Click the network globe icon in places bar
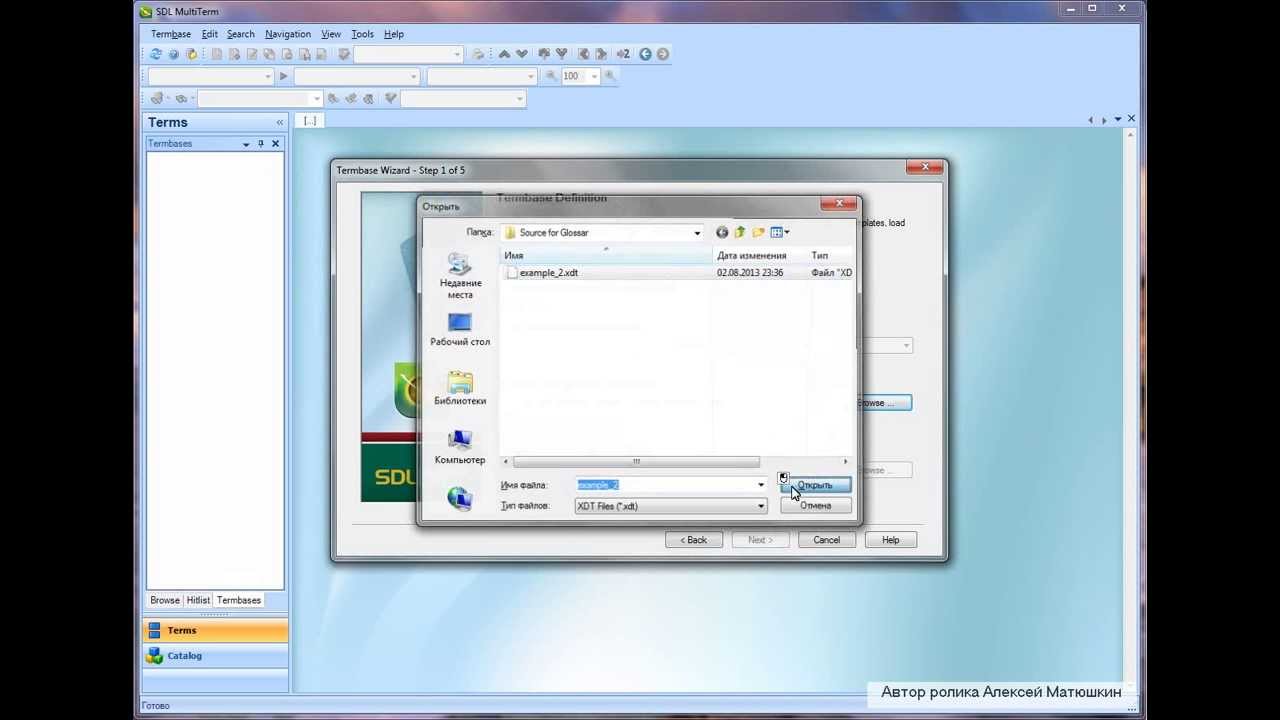The image size is (1280, 720). (x=460, y=498)
